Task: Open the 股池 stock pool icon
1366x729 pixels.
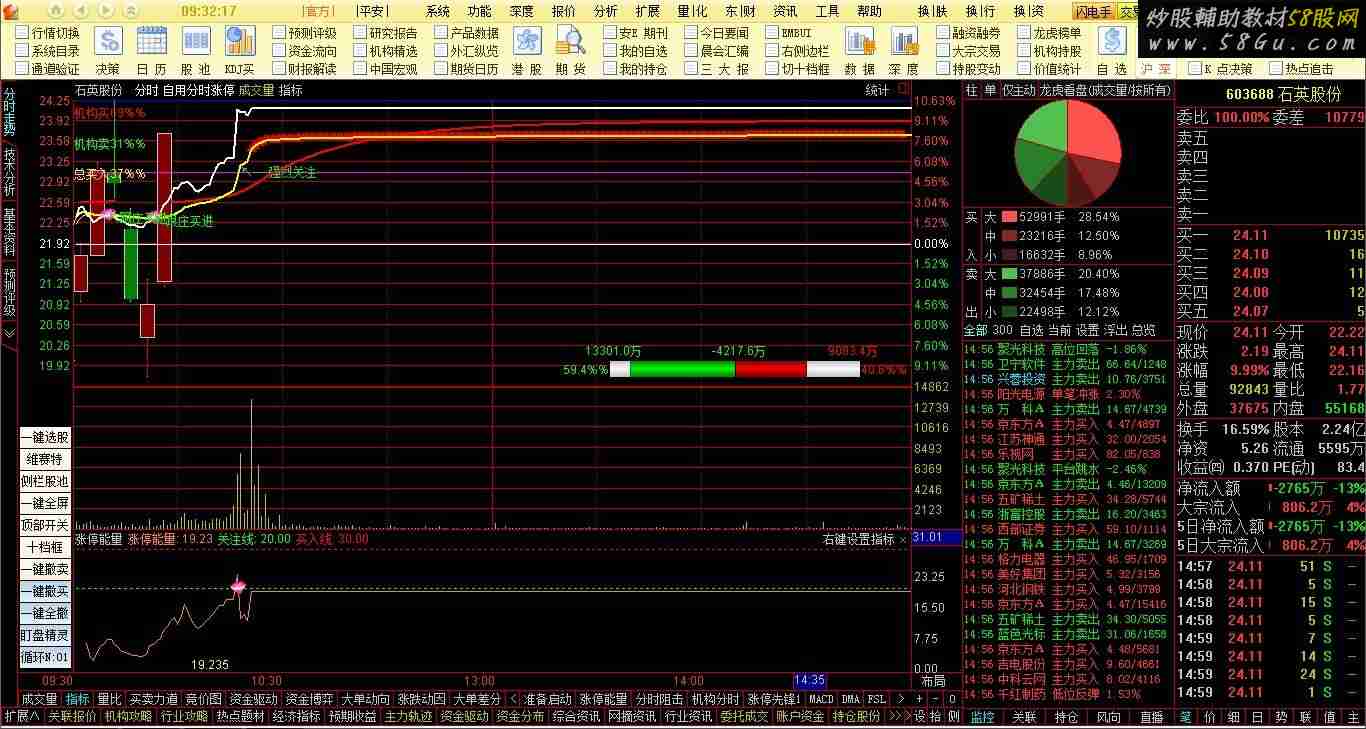Action: (195, 41)
